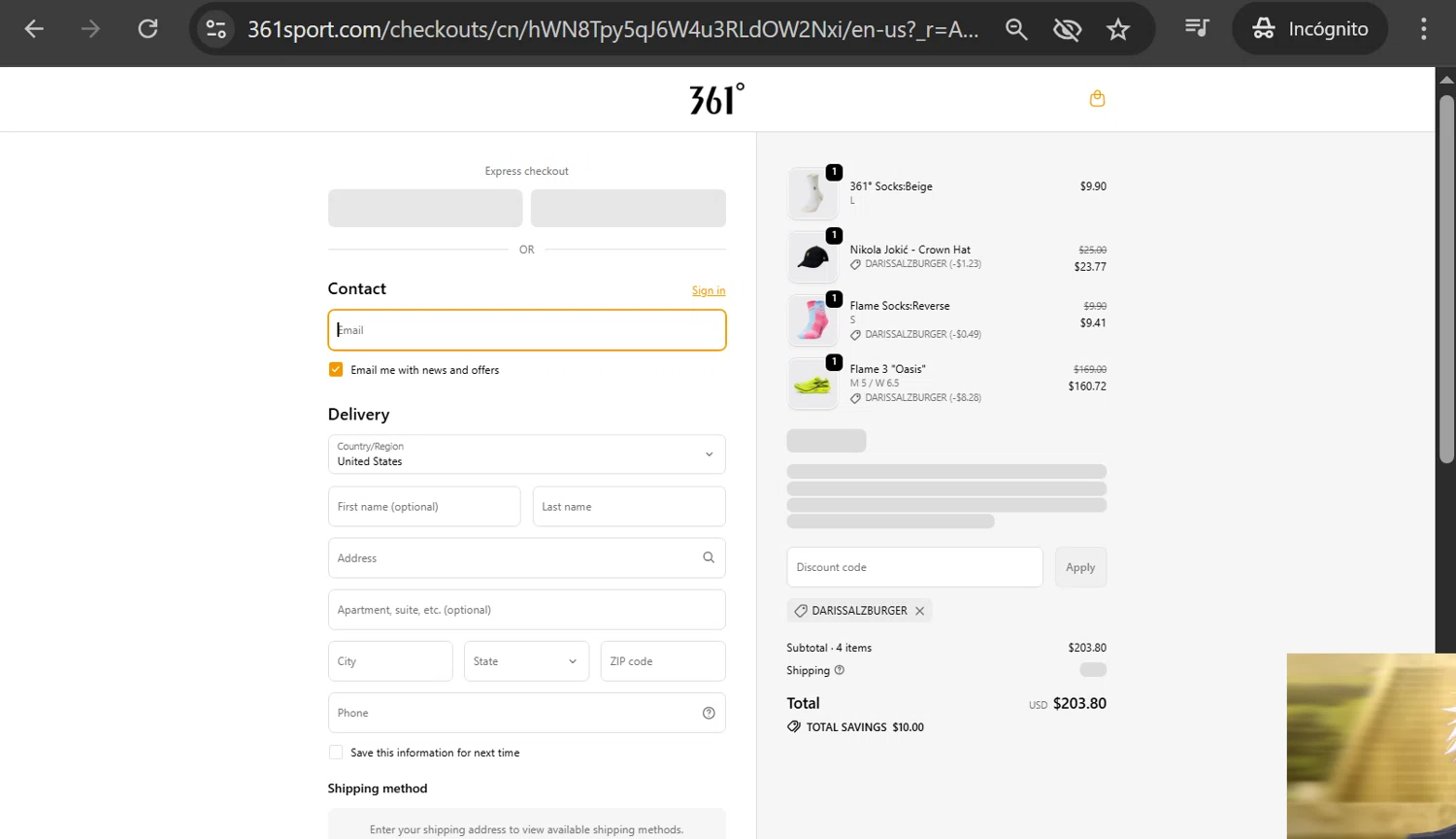Go back with browser back arrow

[x=34, y=29]
